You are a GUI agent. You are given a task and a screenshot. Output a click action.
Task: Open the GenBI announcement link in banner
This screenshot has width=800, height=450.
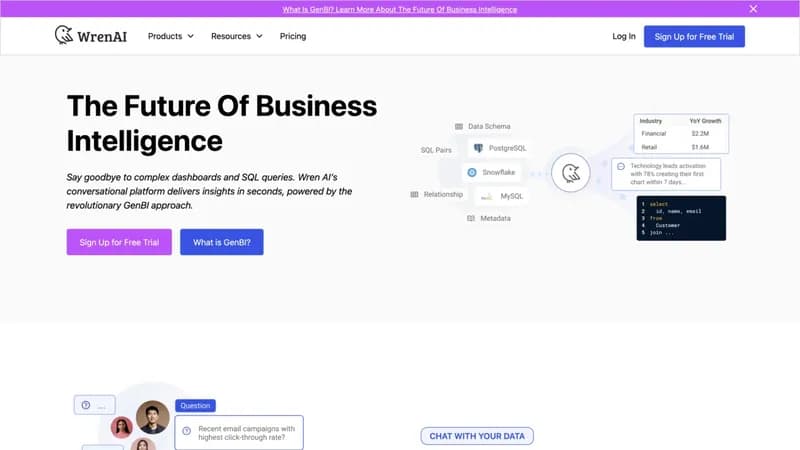tap(399, 9)
